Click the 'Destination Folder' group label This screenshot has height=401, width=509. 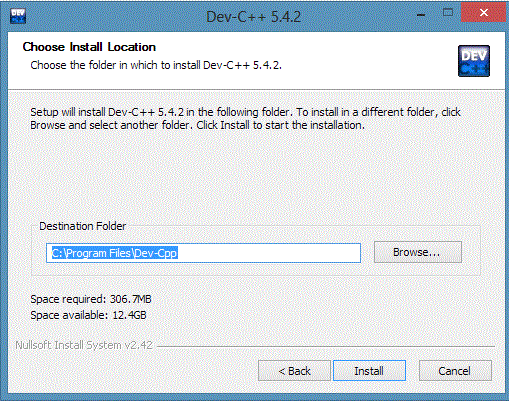click(83, 226)
